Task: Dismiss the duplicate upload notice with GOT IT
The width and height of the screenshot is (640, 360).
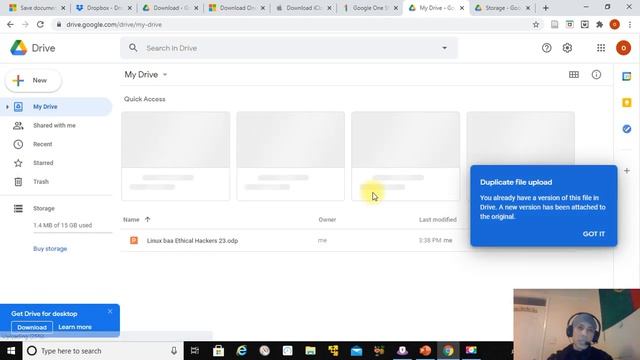Action: [593, 234]
